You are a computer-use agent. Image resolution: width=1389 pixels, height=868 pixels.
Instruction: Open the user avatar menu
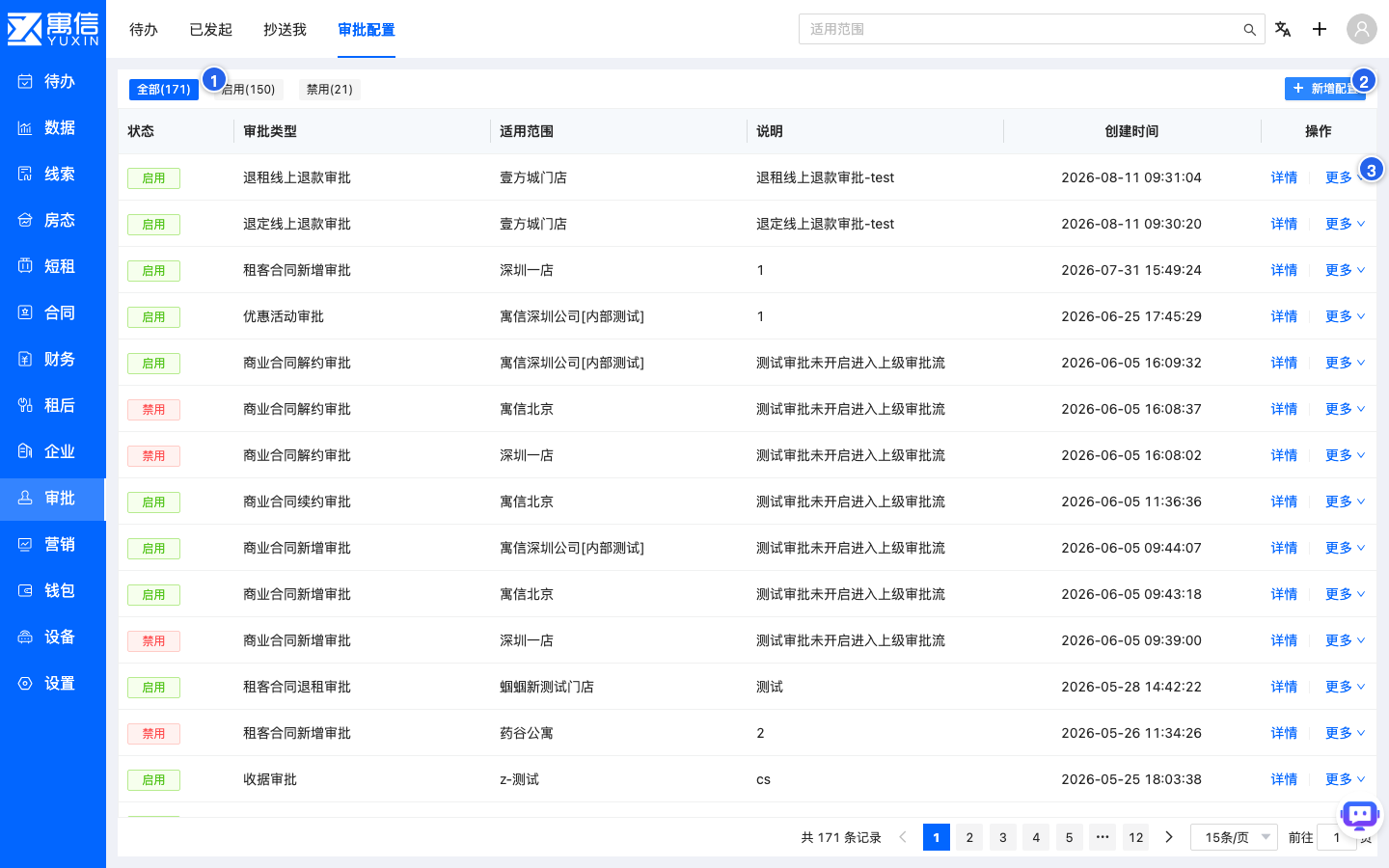pyautogui.click(x=1362, y=29)
